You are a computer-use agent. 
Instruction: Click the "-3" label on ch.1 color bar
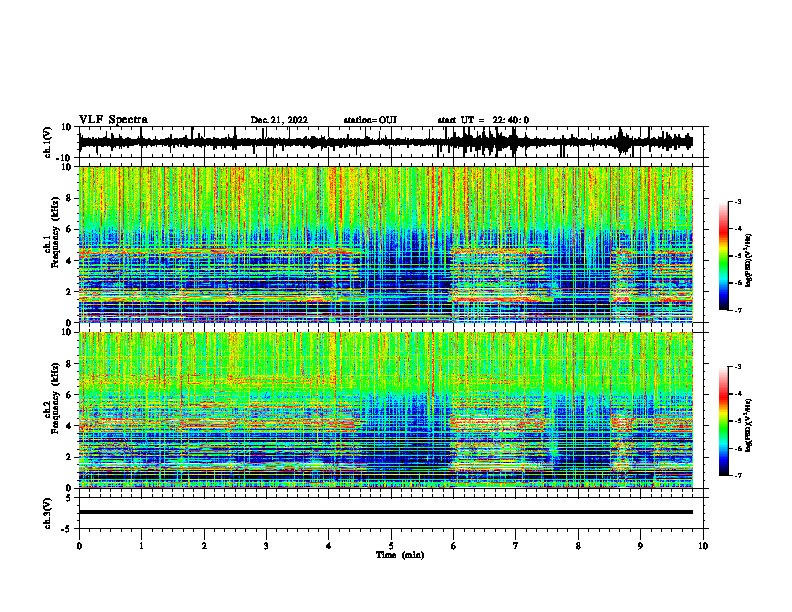pyautogui.click(x=737, y=201)
